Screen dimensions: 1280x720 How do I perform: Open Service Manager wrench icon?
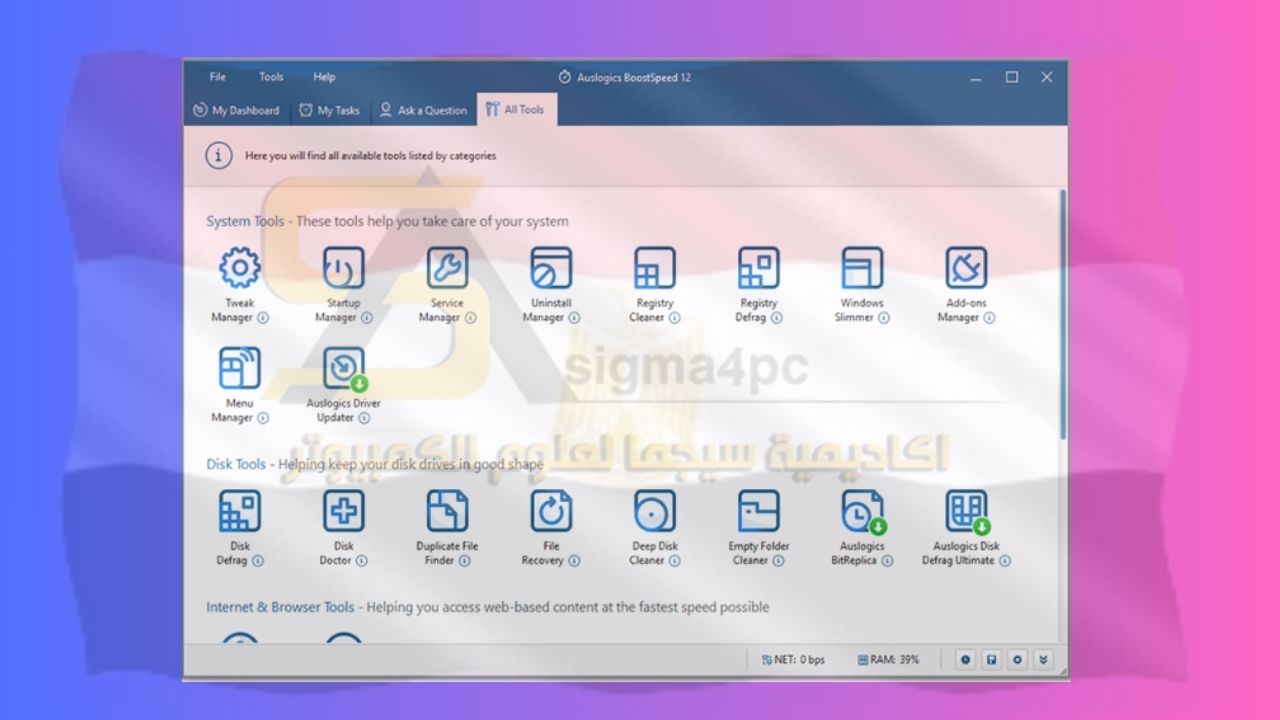[447, 268]
